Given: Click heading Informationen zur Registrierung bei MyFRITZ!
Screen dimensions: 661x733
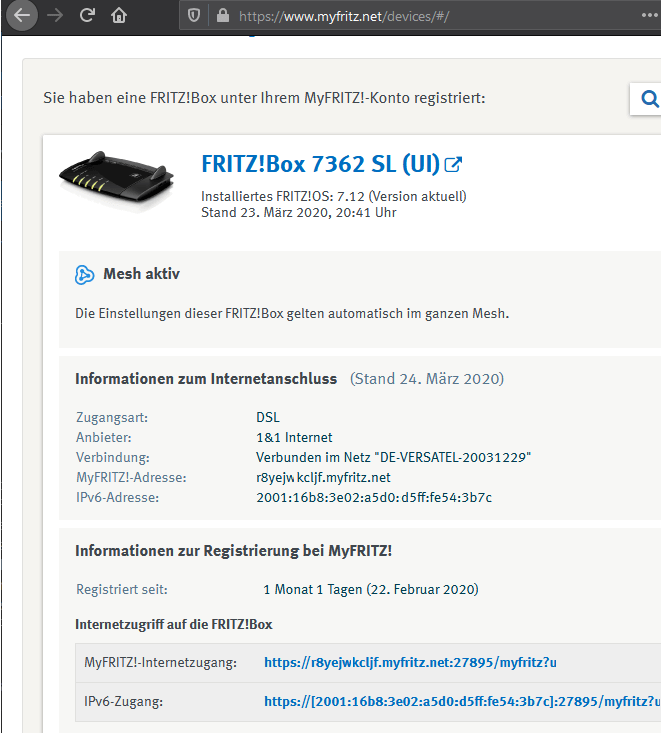Looking at the screenshot, I should (x=233, y=551).
